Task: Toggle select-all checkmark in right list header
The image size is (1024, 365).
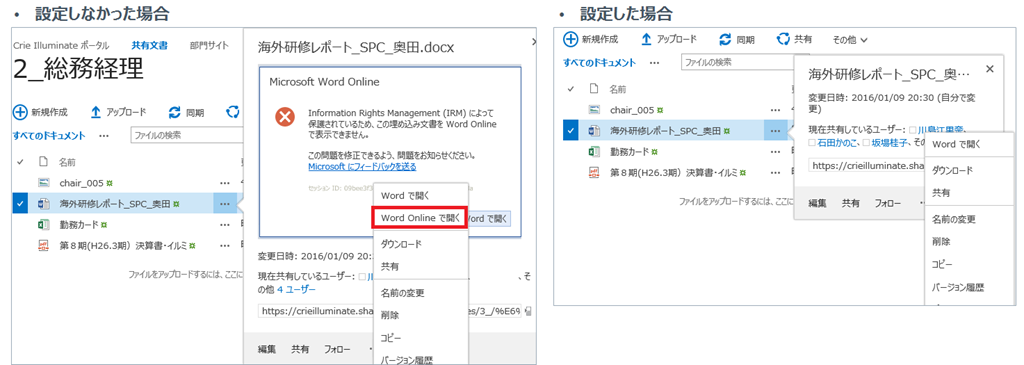Action: click(570, 88)
